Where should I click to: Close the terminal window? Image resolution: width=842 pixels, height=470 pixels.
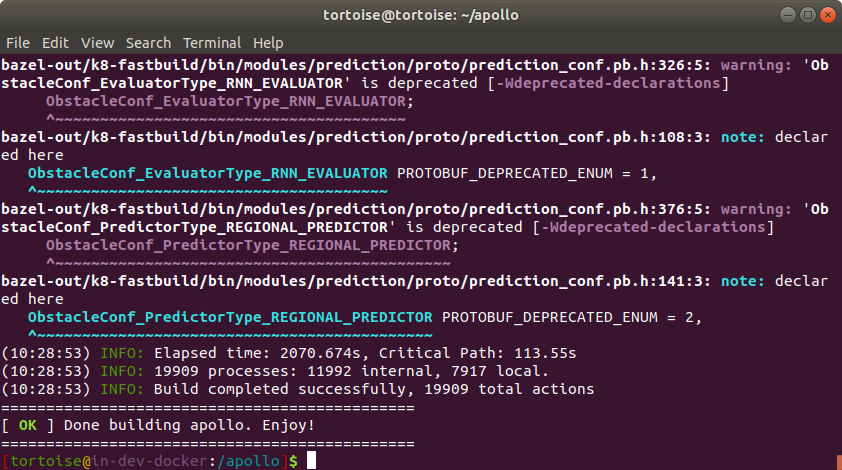(828, 15)
